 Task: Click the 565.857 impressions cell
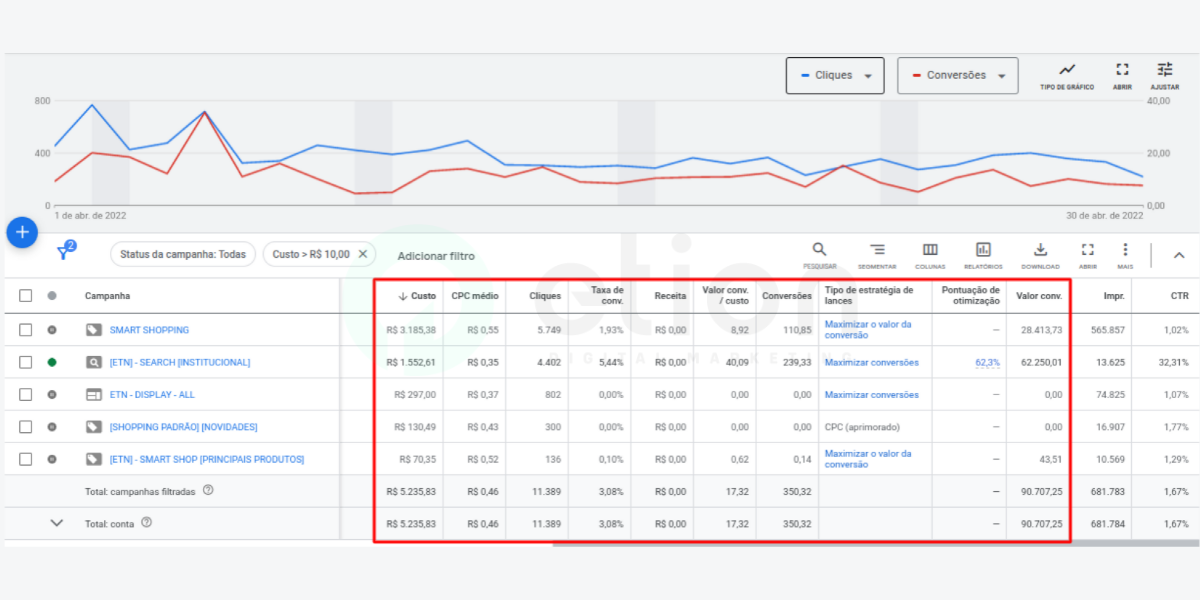tap(1106, 330)
